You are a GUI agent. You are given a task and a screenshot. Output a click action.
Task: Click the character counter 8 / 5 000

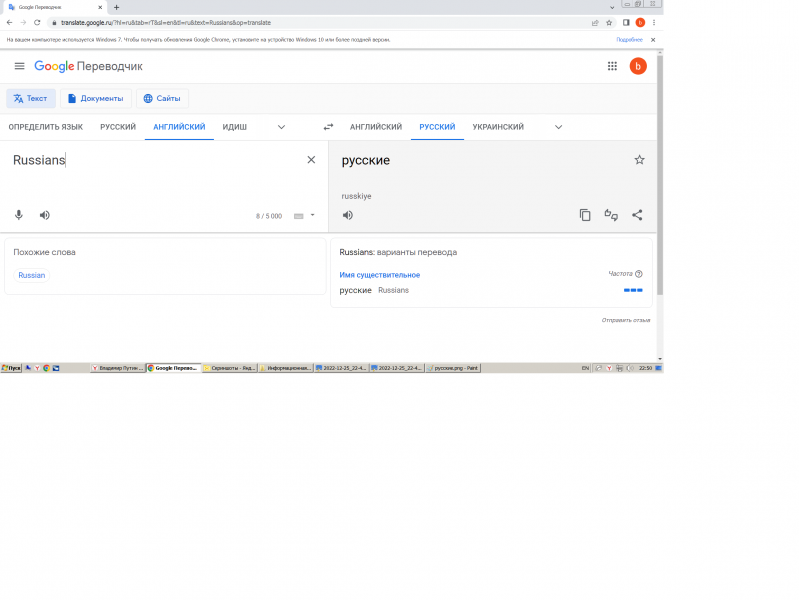click(269, 216)
